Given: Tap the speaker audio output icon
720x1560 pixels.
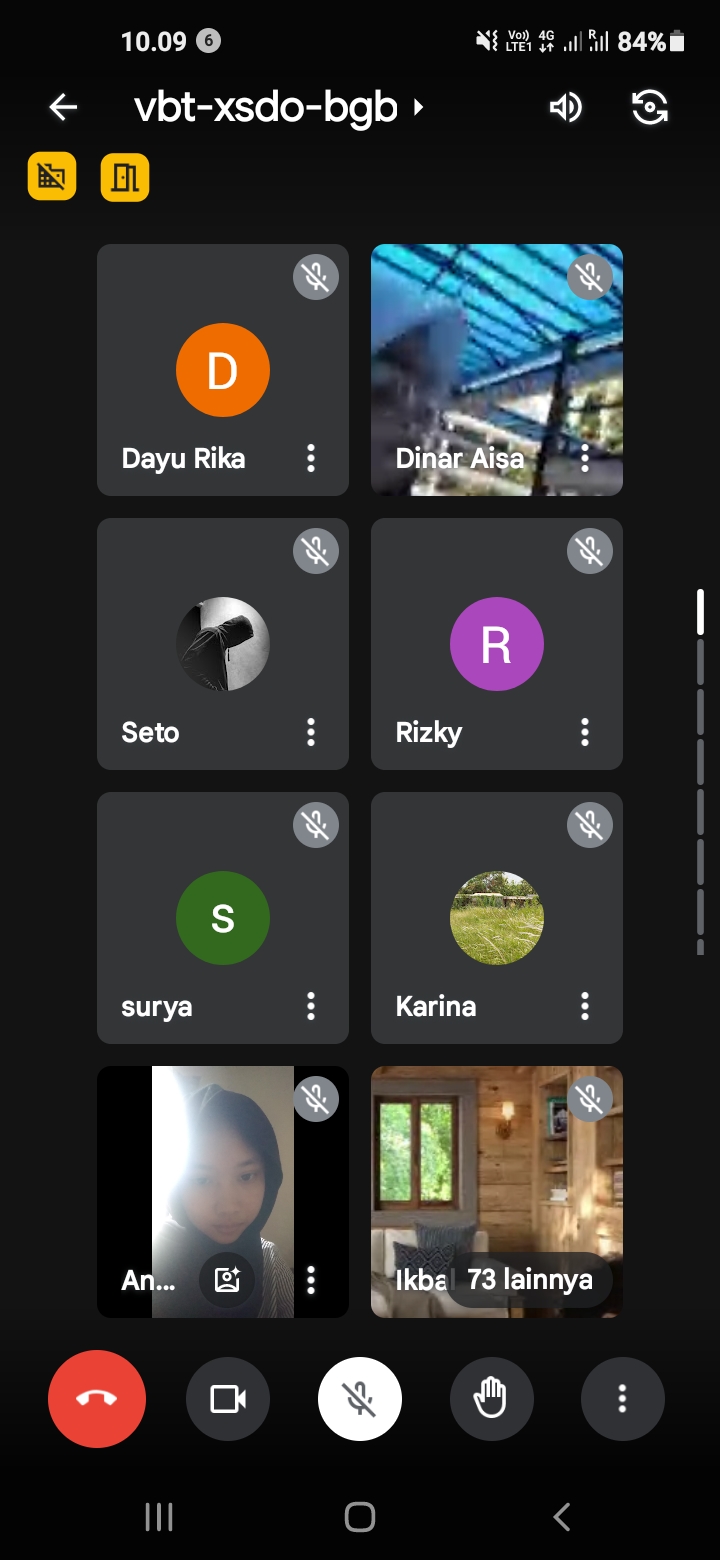Looking at the screenshot, I should click(x=565, y=107).
